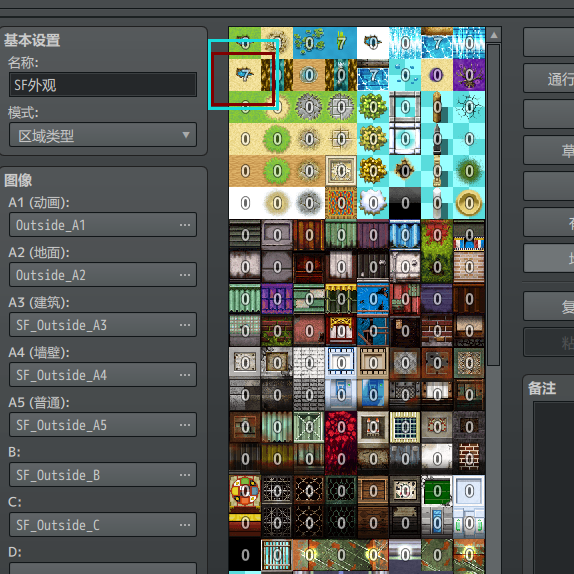Select the wooden log post tile

click(437, 107)
